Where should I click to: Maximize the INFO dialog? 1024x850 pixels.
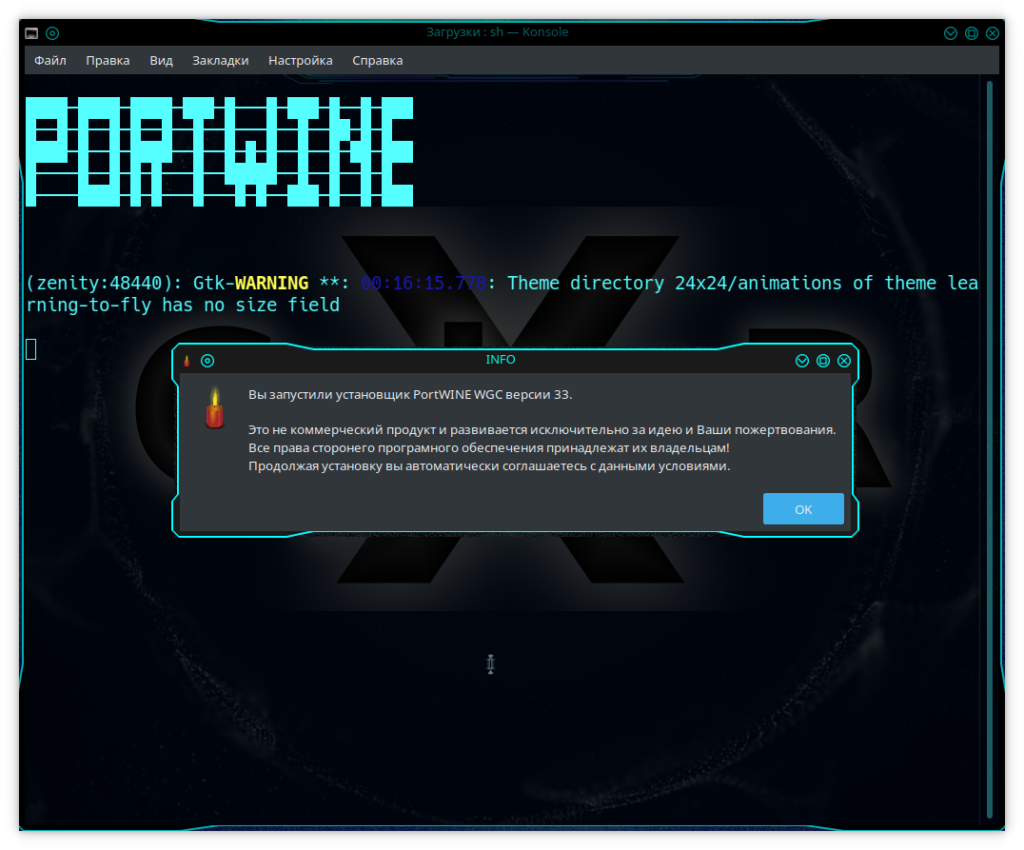point(823,361)
